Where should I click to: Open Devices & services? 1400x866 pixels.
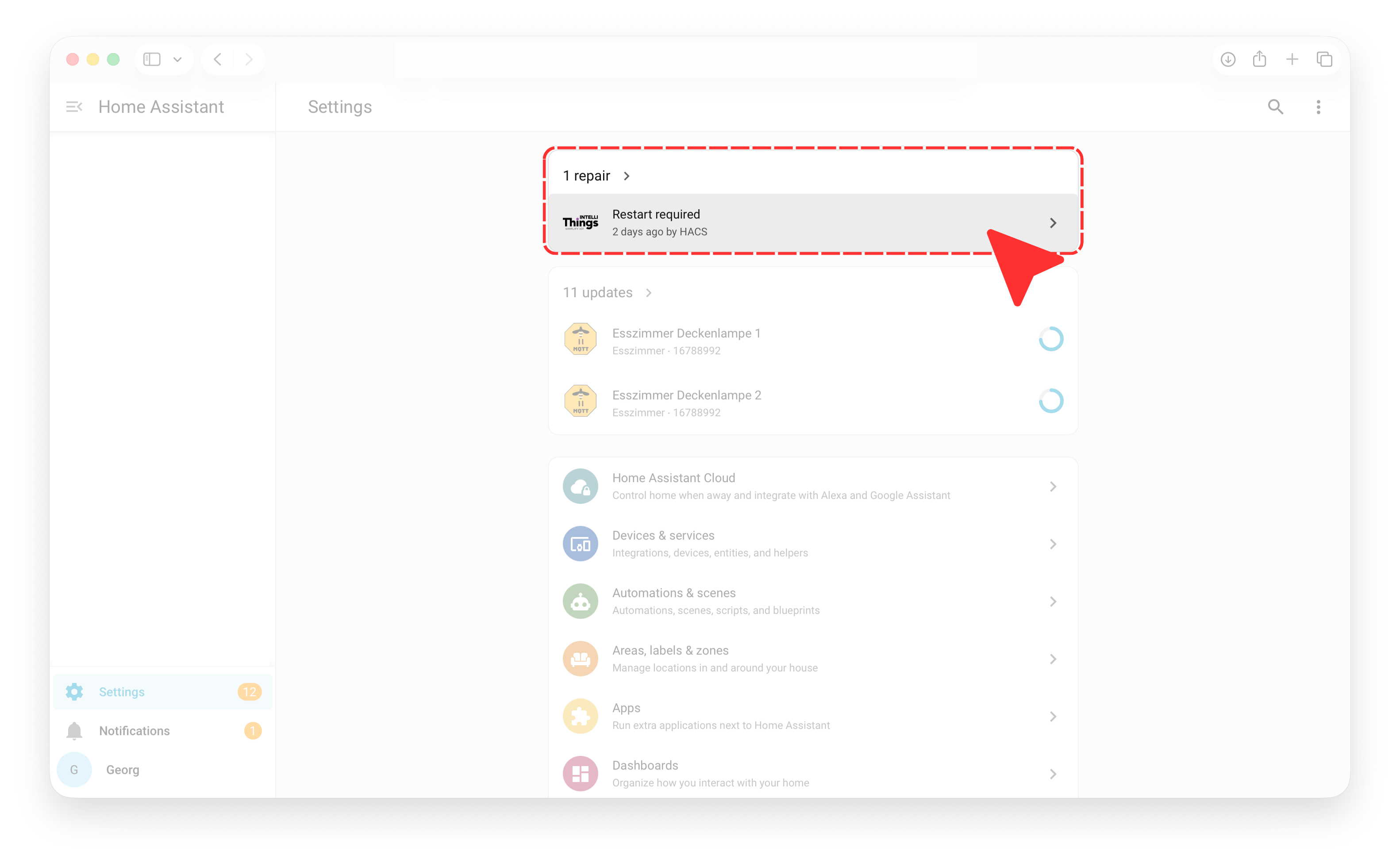pos(813,544)
